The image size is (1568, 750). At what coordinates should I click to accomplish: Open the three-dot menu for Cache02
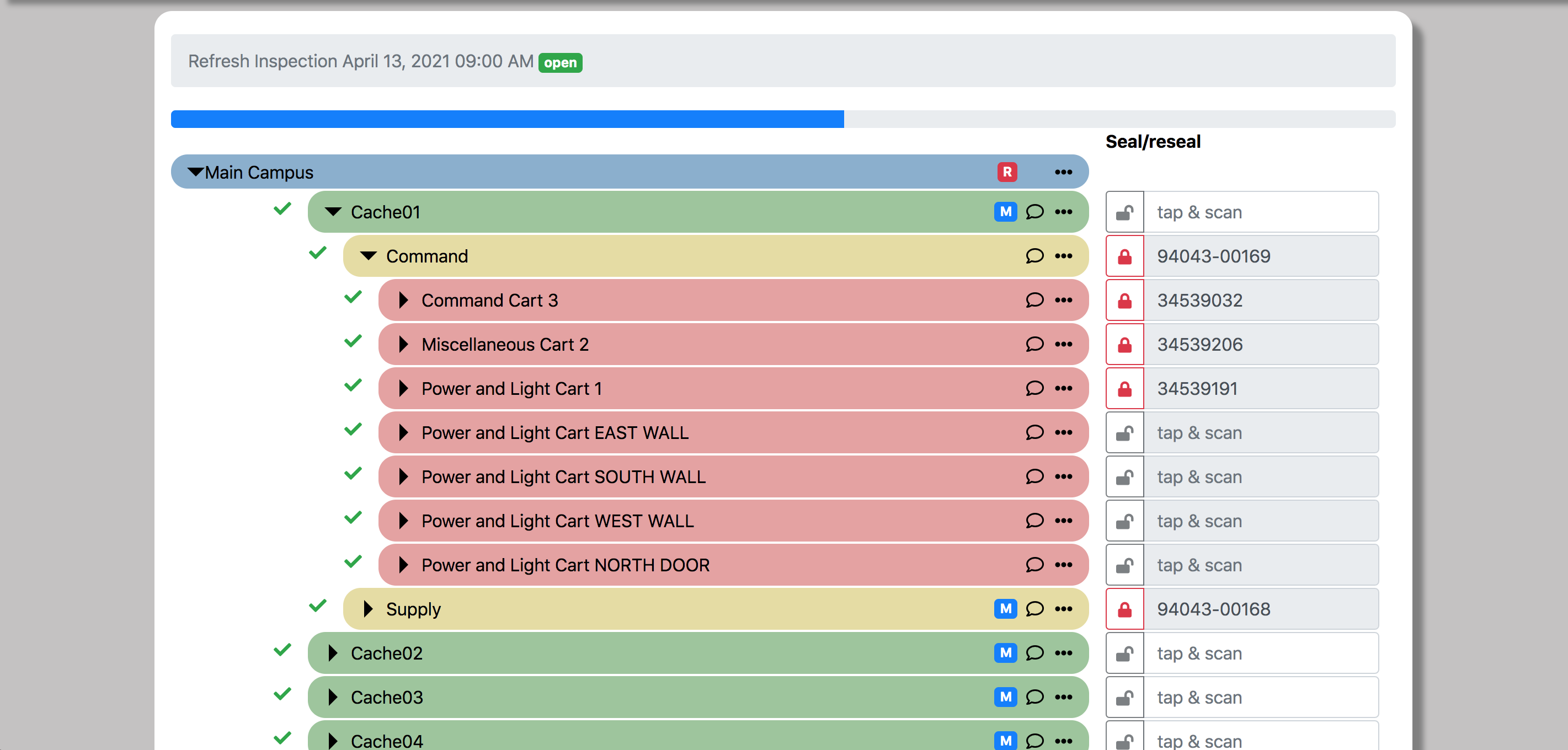1063,653
